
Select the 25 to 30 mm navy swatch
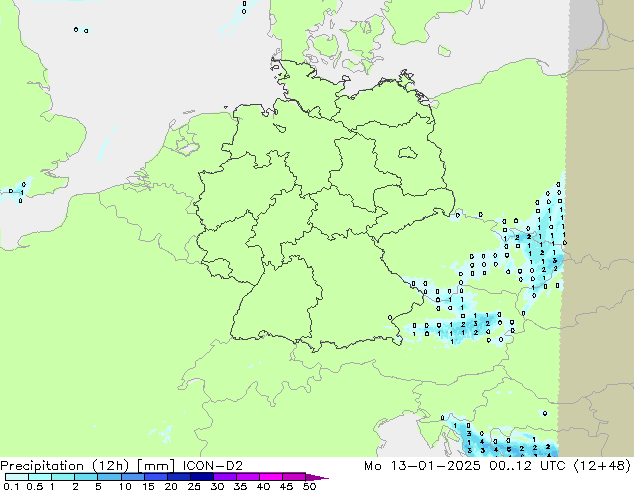pyautogui.click(x=202, y=477)
